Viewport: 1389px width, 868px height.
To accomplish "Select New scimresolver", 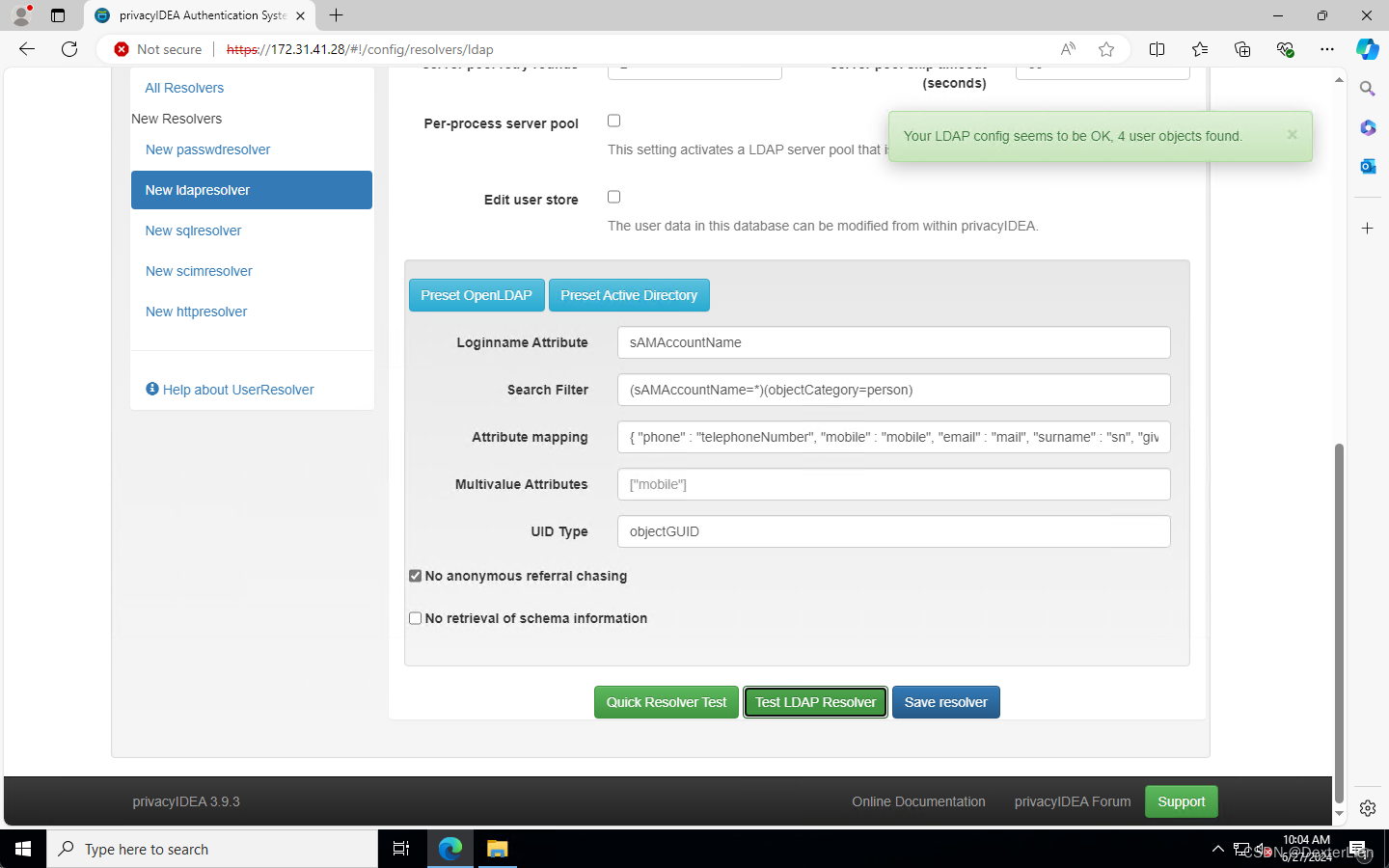I will click(x=199, y=271).
